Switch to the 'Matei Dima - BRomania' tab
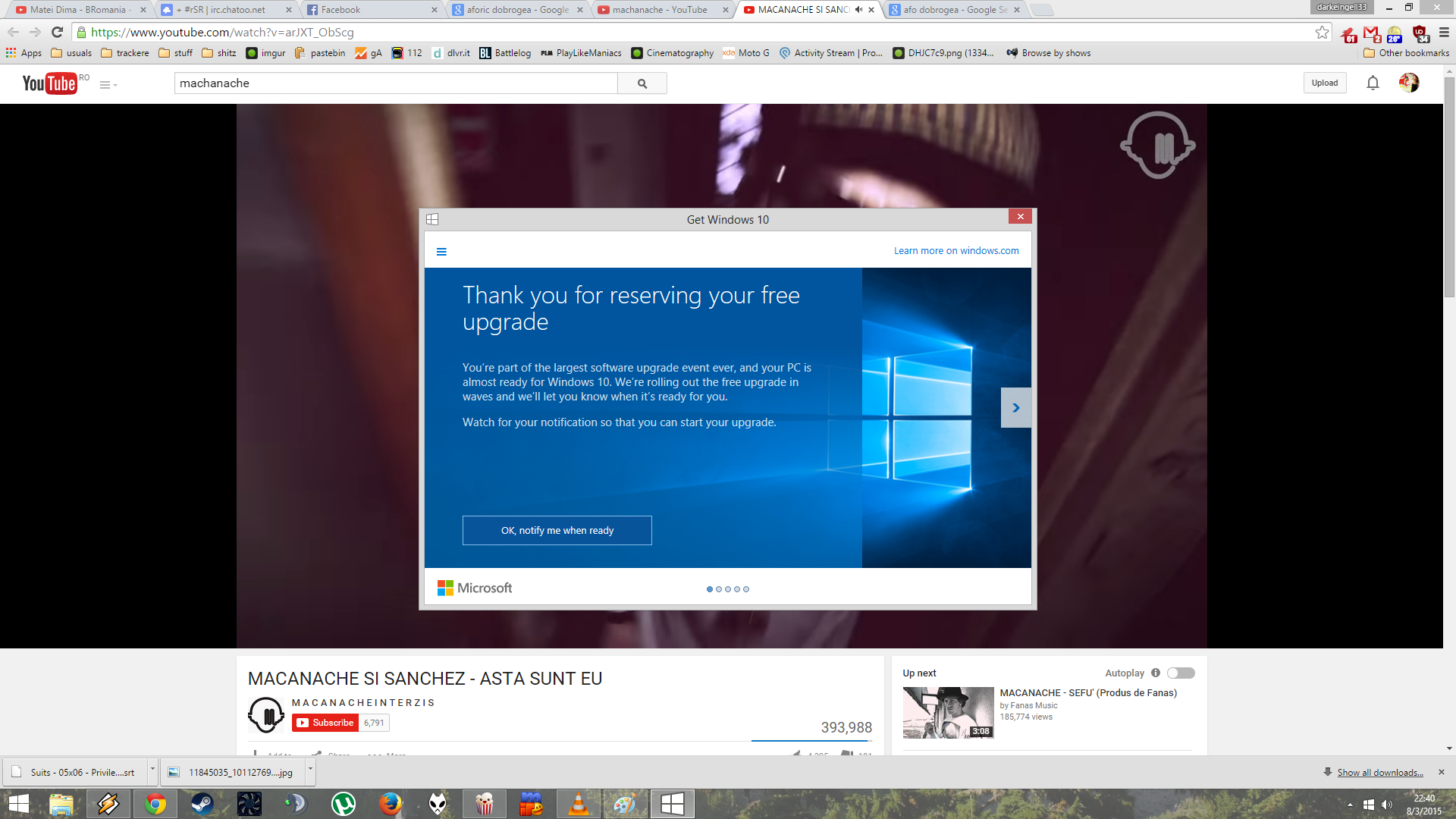 pos(80,10)
